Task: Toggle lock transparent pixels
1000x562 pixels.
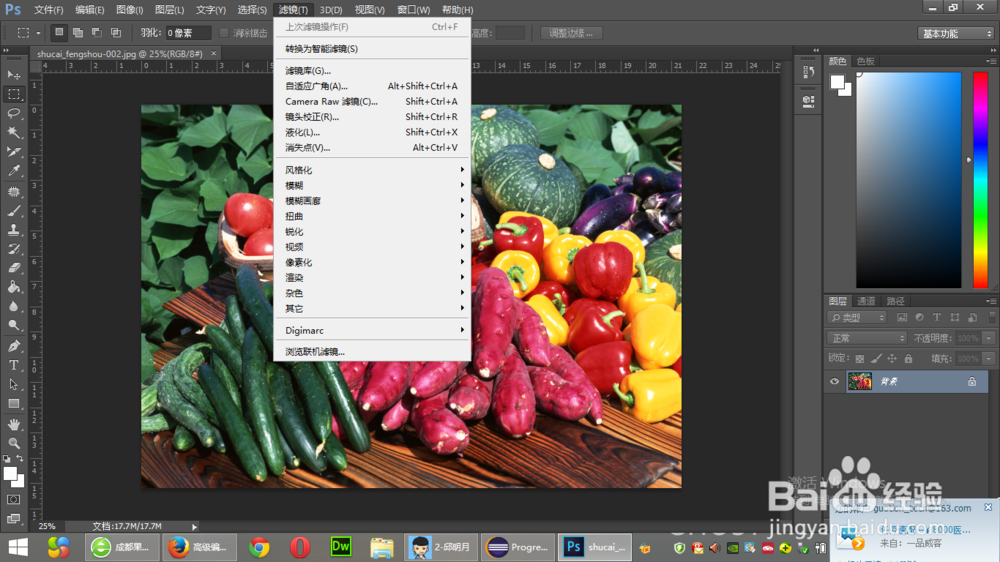Action: [x=860, y=359]
